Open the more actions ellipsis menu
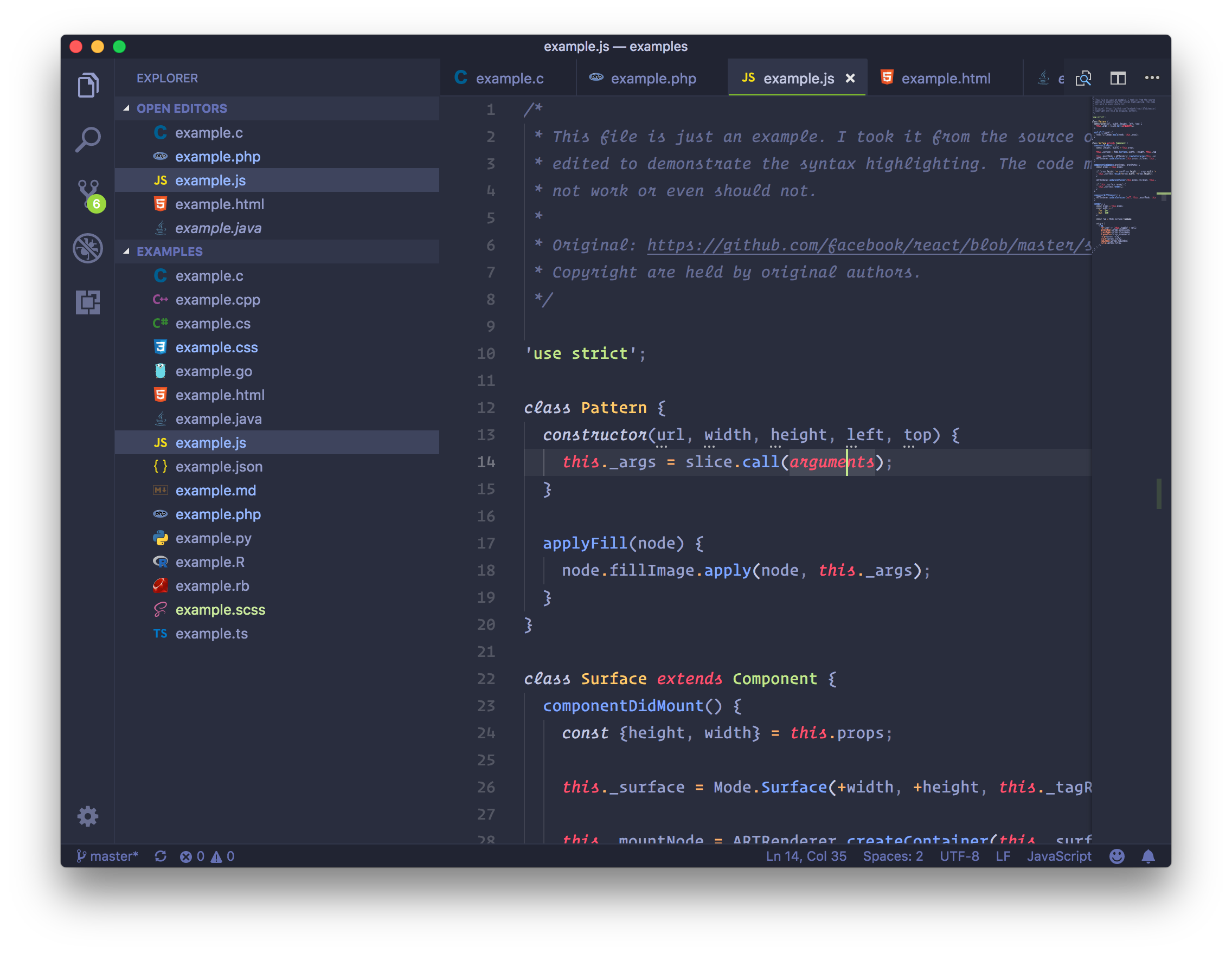 coord(1152,79)
